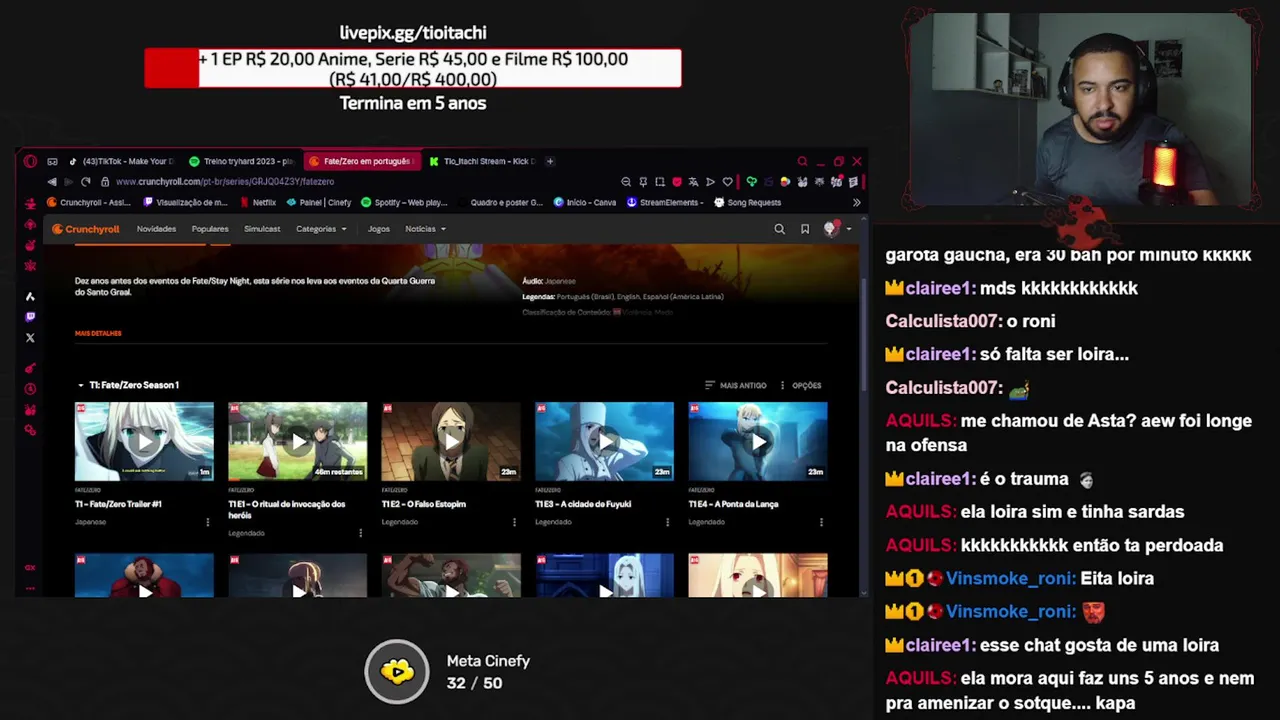Viewport: 1280px width, 720px height.
Task: Go back to the previous page
Action: [x=52, y=182]
